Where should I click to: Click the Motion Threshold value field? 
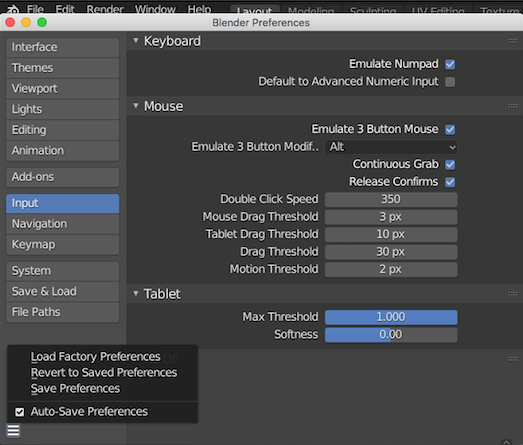click(x=391, y=270)
